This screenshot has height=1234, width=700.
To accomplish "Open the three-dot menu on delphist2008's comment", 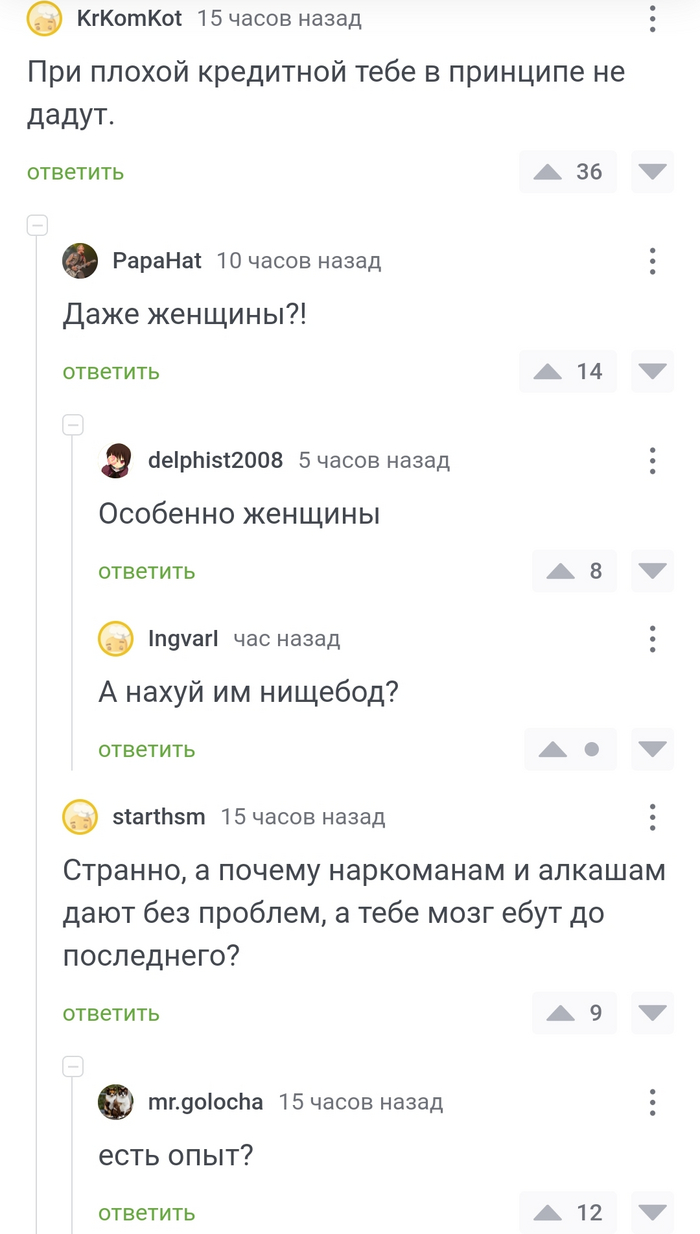I will [653, 461].
